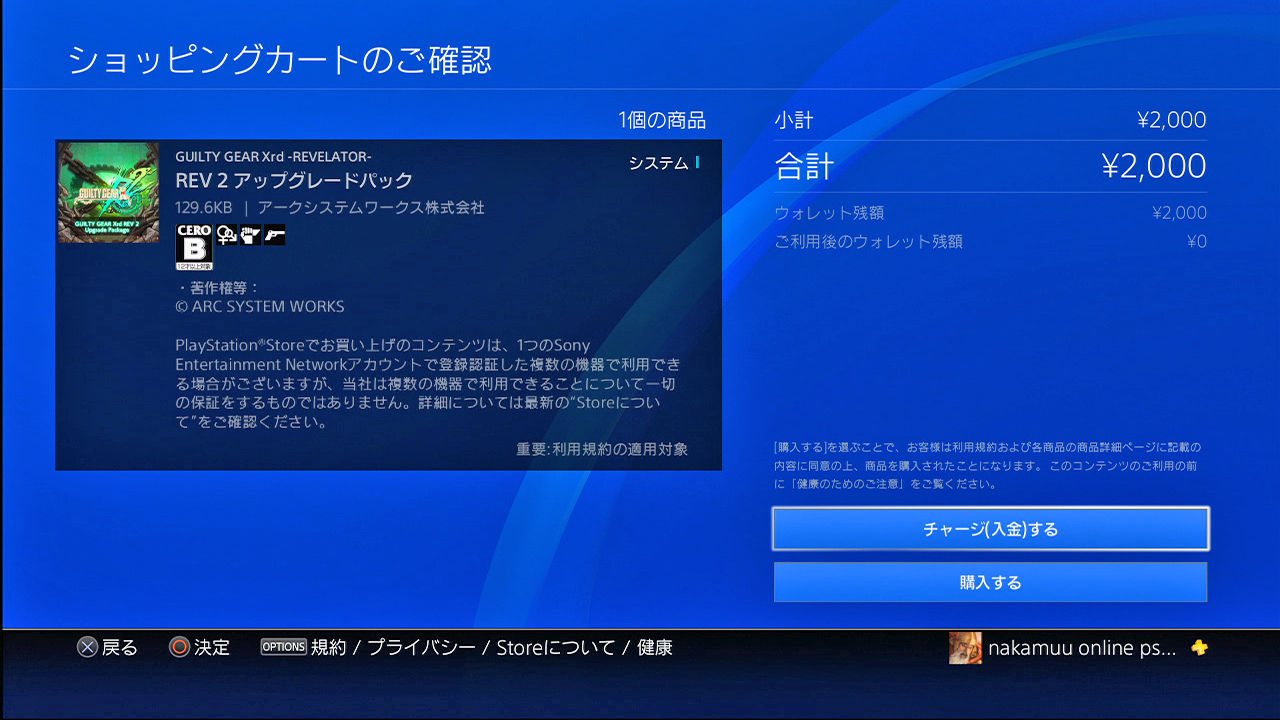The image size is (1280, 720).
Task: Click the REV 2 アップグレードパック title
Action: [294, 180]
